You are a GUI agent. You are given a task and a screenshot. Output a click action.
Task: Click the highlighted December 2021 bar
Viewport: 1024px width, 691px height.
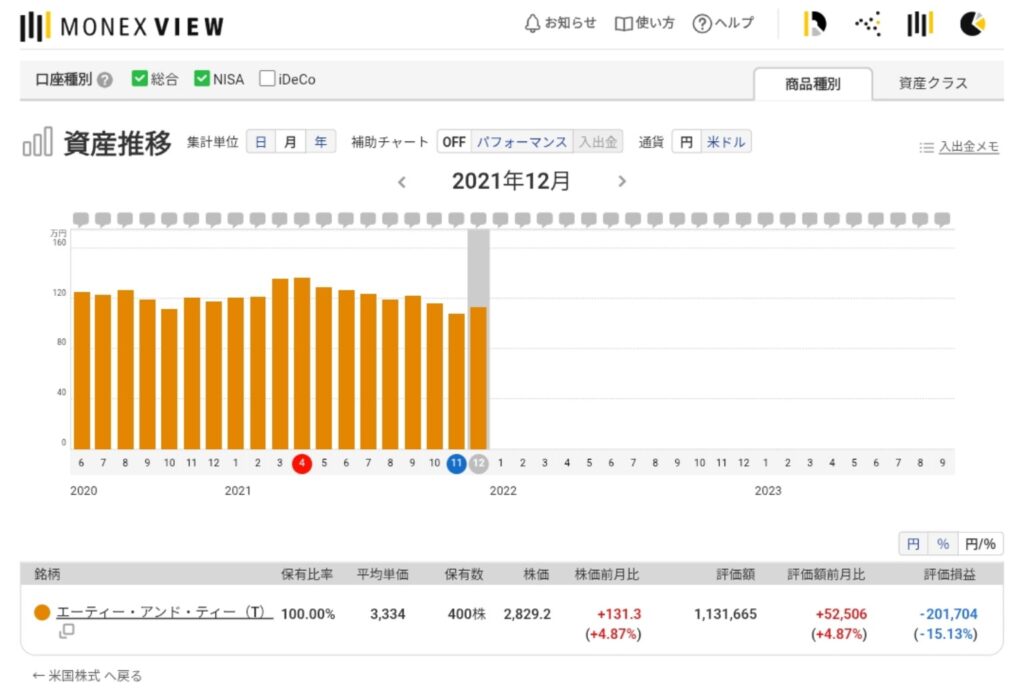479,378
